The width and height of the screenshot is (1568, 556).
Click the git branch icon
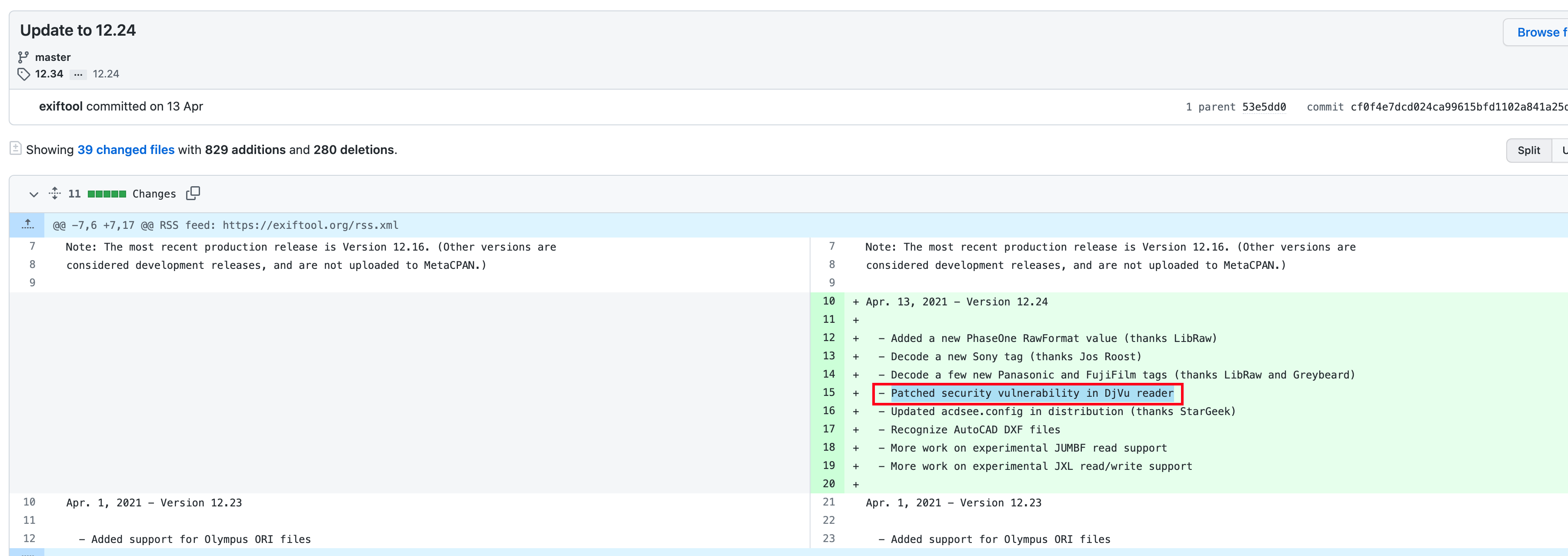point(23,57)
